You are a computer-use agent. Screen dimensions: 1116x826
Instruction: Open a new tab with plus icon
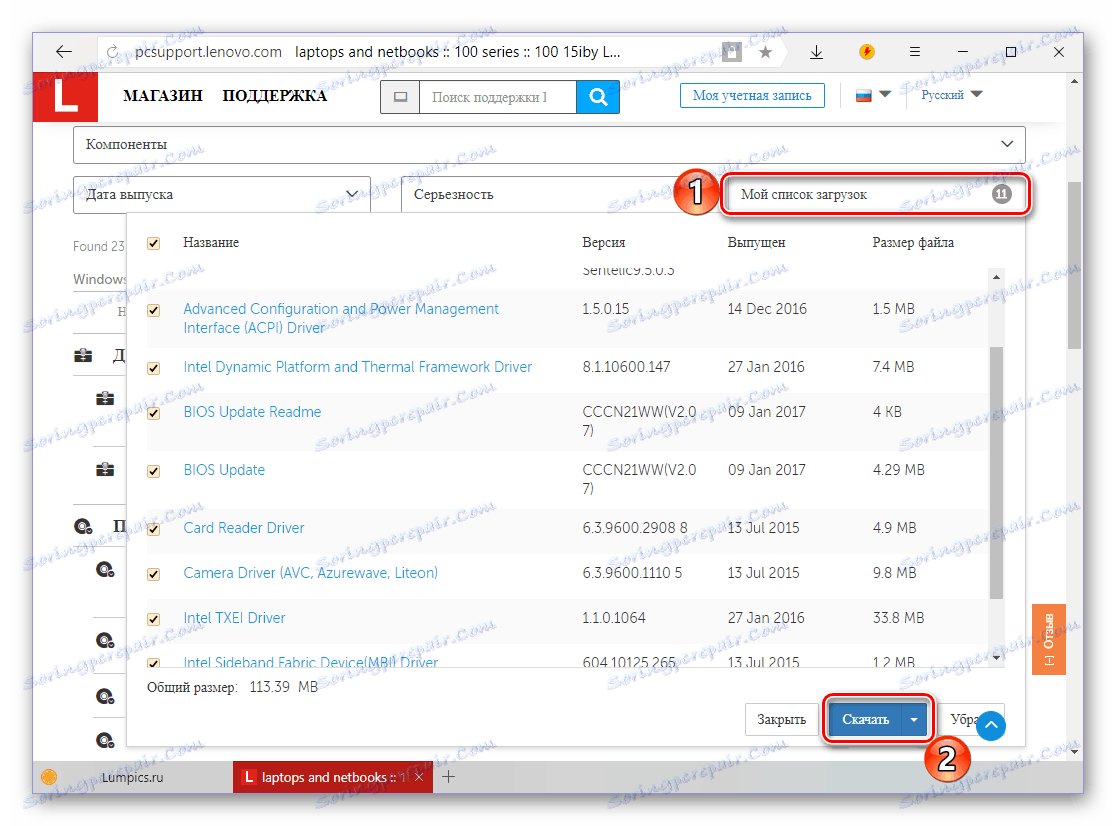448,777
